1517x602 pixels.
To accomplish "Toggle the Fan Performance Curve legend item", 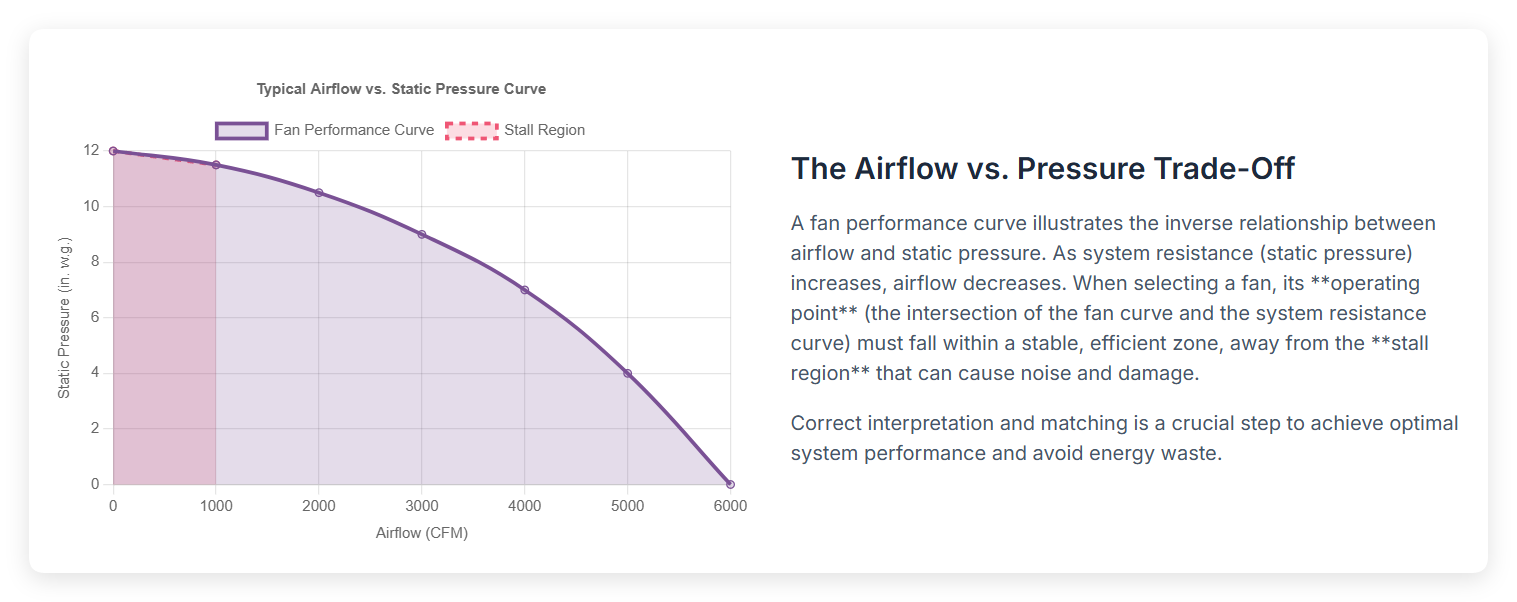I will [325, 130].
